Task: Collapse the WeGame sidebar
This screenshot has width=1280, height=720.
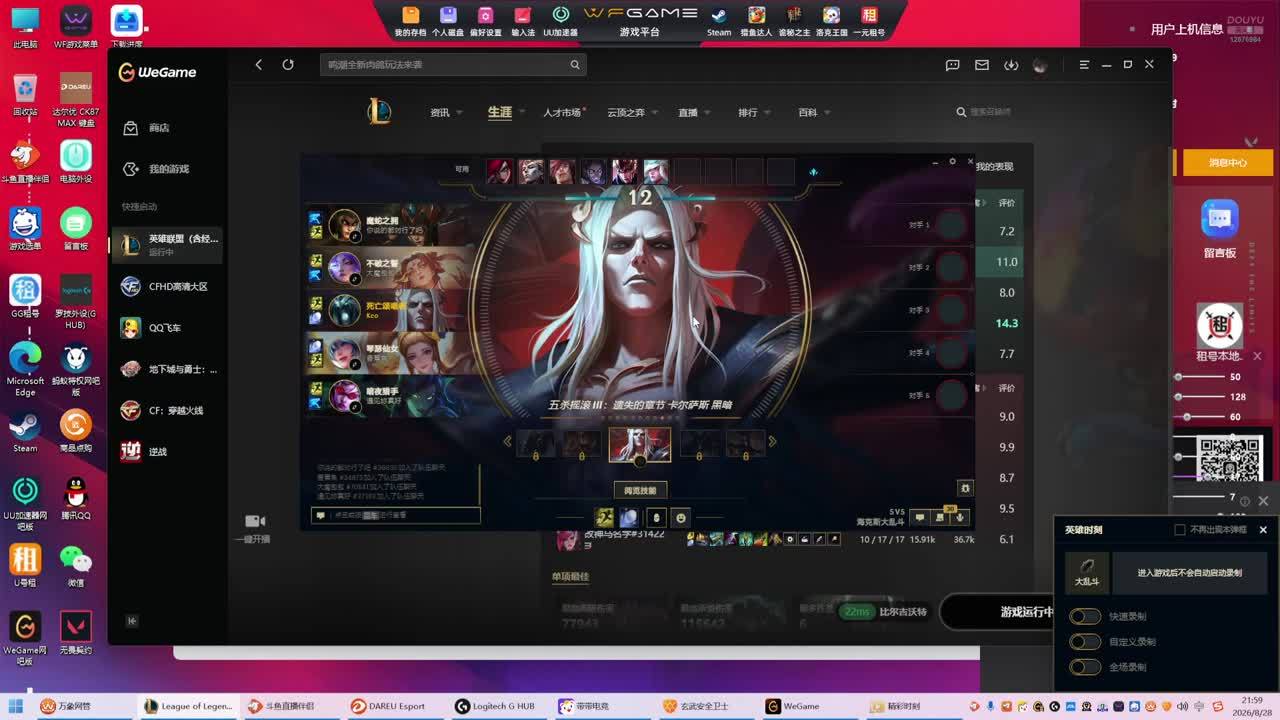Action: [x=131, y=621]
